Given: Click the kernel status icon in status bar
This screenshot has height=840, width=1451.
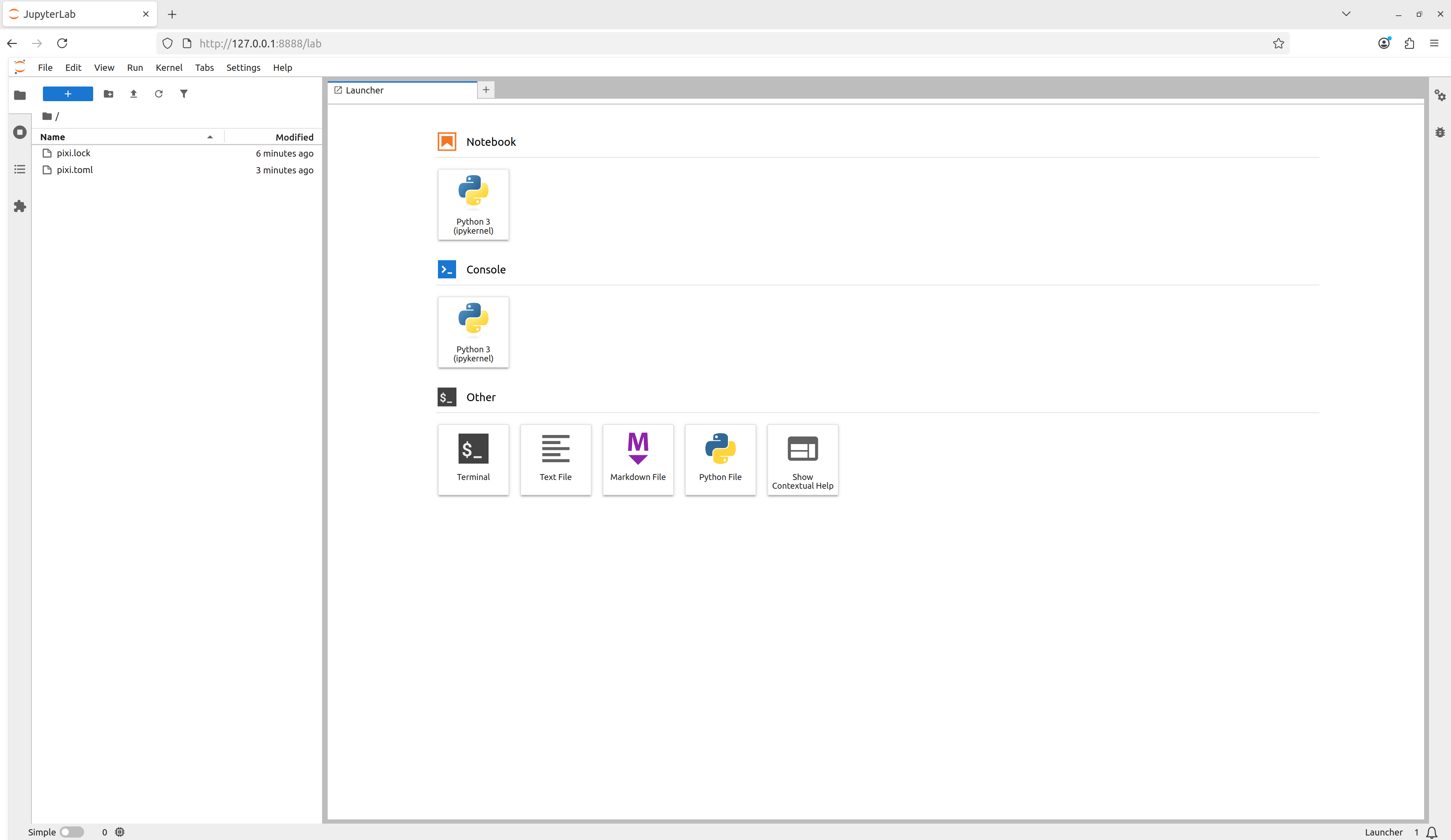Looking at the screenshot, I should point(120,832).
